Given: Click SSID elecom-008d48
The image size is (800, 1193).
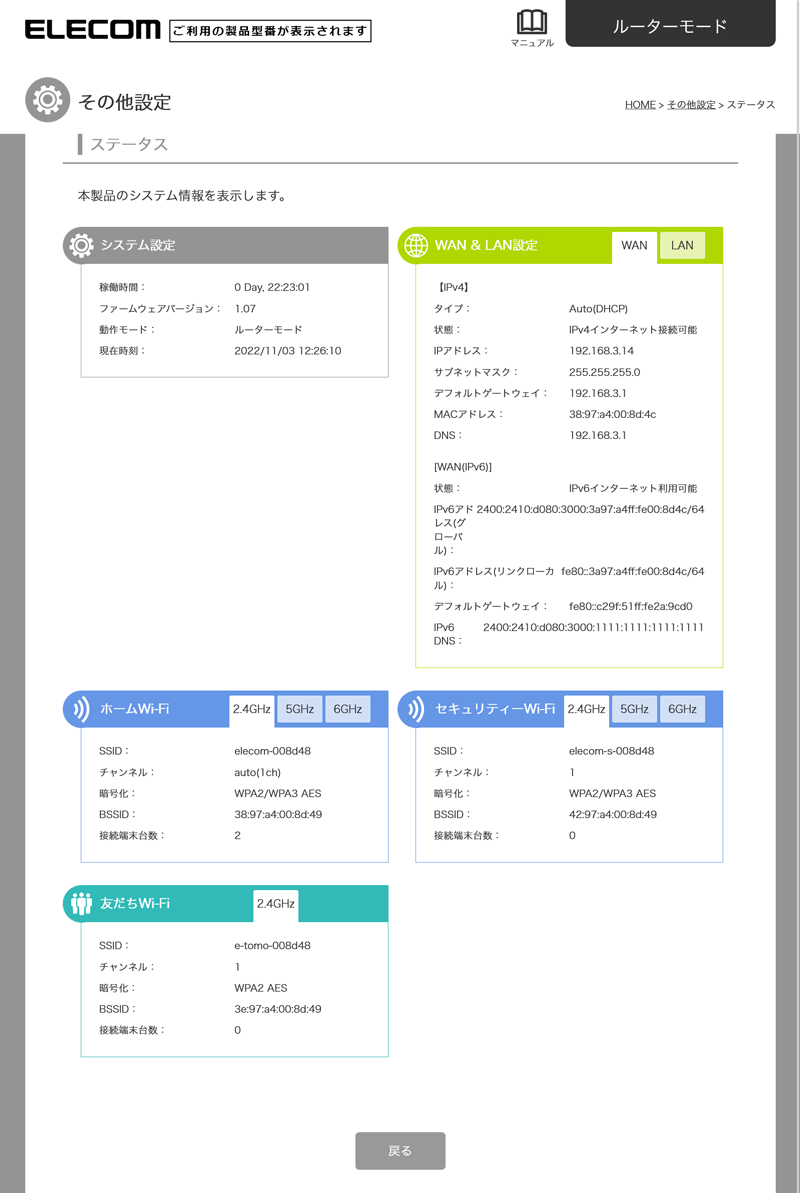Looking at the screenshot, I should tap(273, 752).
